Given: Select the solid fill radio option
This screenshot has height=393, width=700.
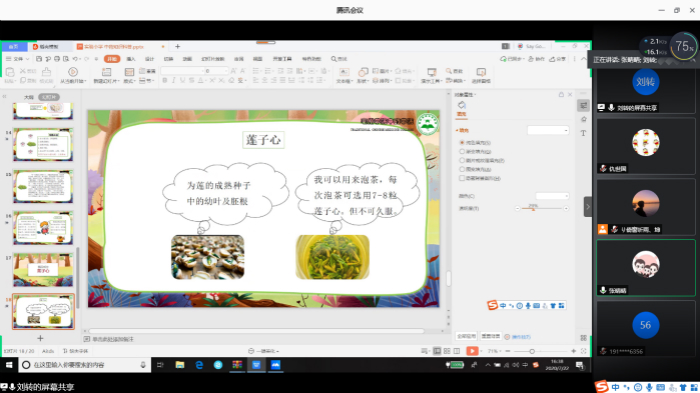Looking at the screenshot, I should (x=462, y=142).
